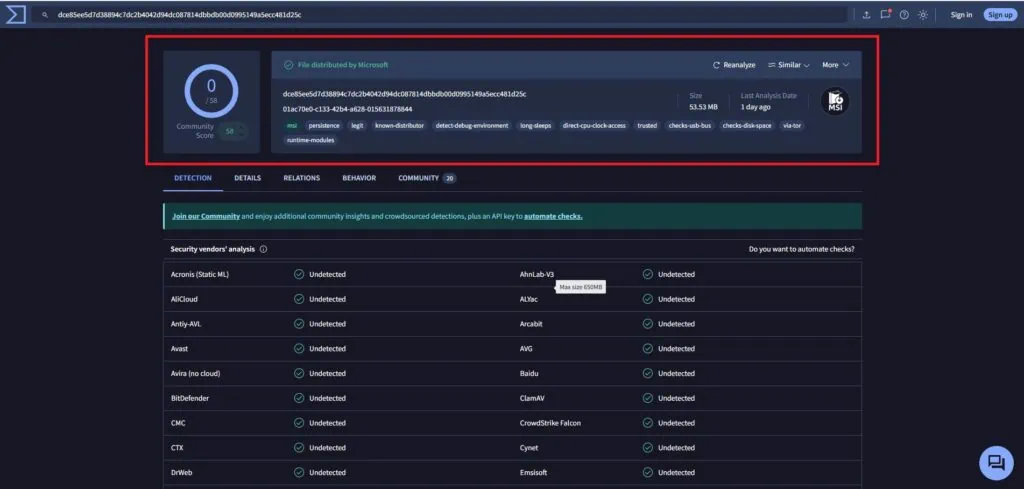Switch to the DETECTION tab
Image resolution: width=1024 pixels, height=489 pixels.
193,178
